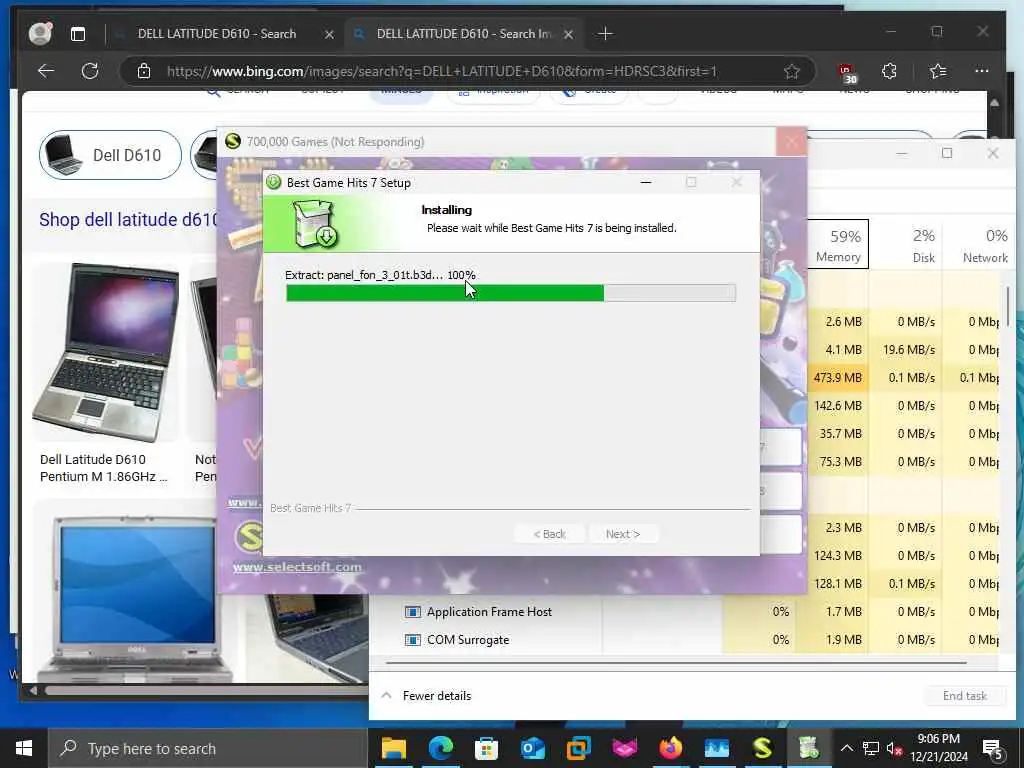
Task: Click the 'Next >' button in Setup
Action: (x=623, y=534)
